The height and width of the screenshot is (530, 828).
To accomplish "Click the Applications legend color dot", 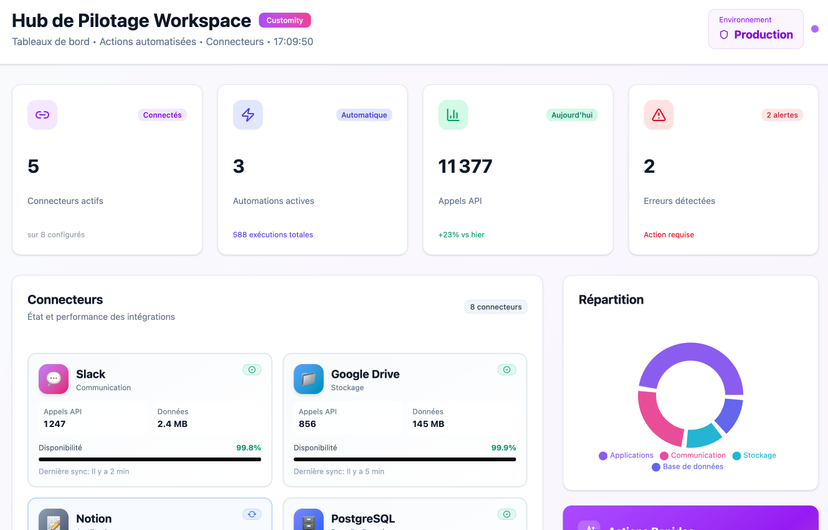I will click(603, 456).
